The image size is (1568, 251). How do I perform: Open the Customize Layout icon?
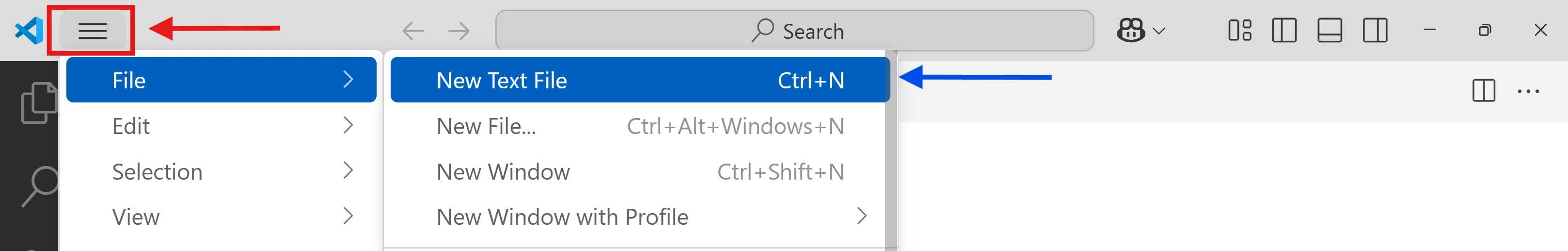(1239, 31)
